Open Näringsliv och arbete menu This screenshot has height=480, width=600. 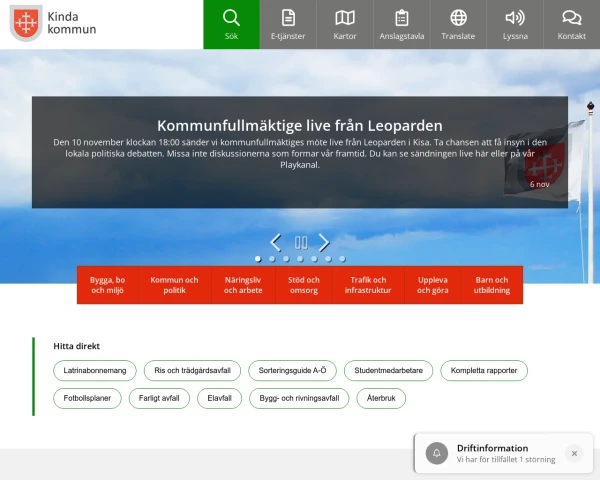click(x=243, y=285)
